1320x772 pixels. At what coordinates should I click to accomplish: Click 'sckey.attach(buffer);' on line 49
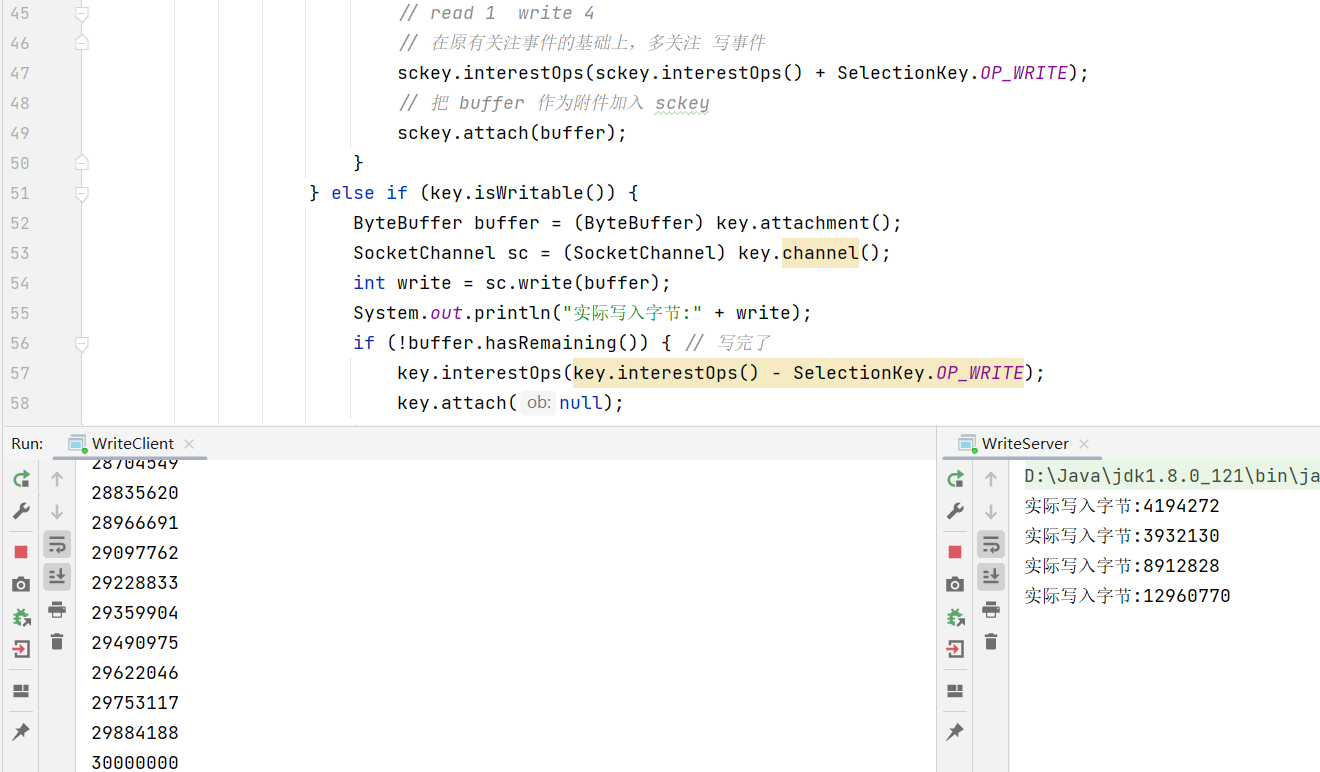[x=512, y=133]
